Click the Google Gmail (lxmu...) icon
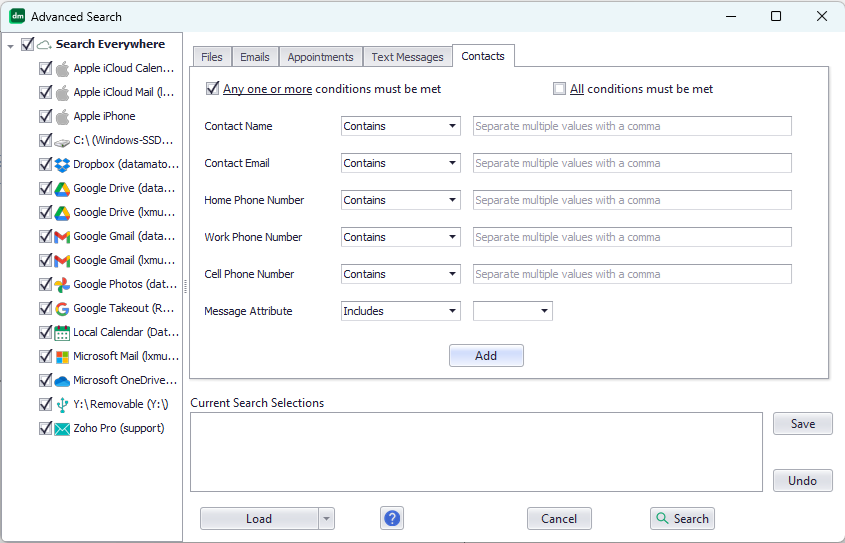Image resolution: width=845 pixels, height=543 pixels. pos(63,261)
